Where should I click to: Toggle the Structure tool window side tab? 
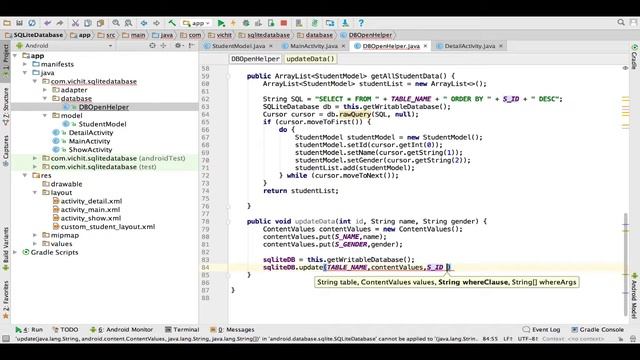(6, 106)
